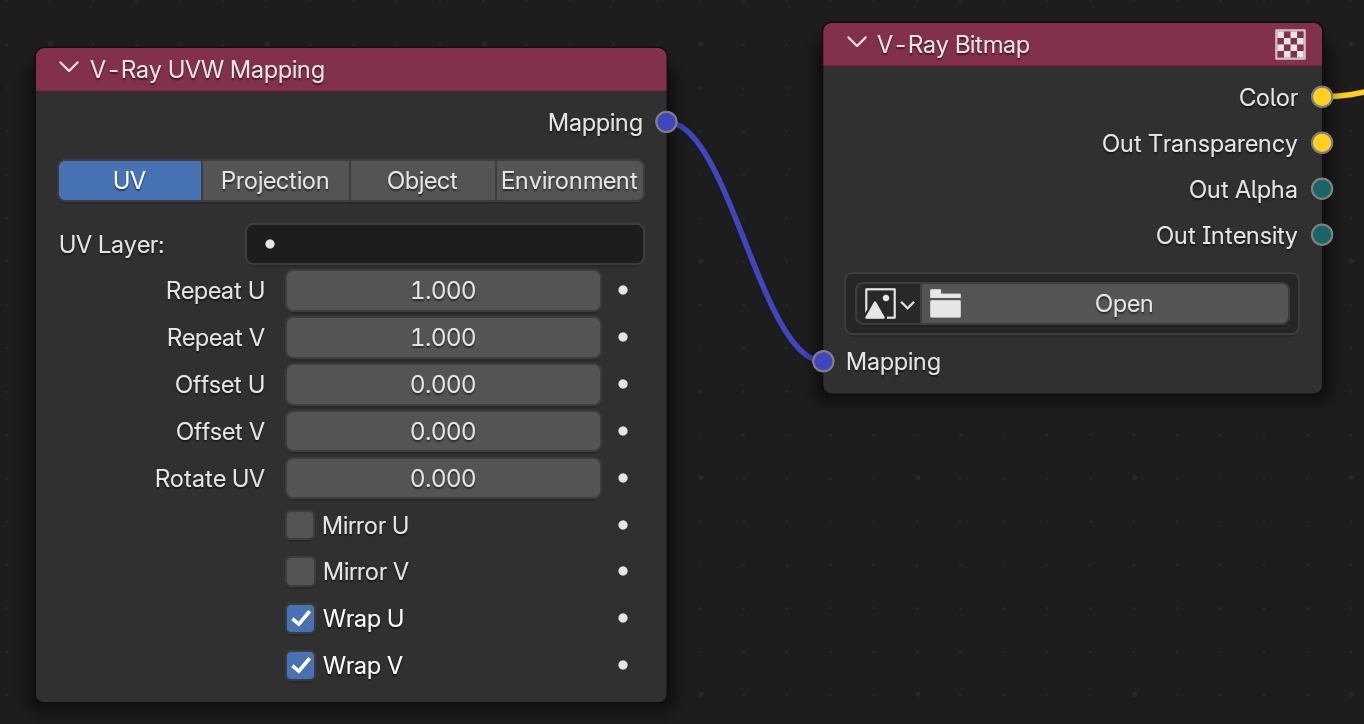This screenshot has width=1364, height=724.
Task: Click the animate dot next to Wrap V
Action: pyautogui.click(x=623, y=666)
